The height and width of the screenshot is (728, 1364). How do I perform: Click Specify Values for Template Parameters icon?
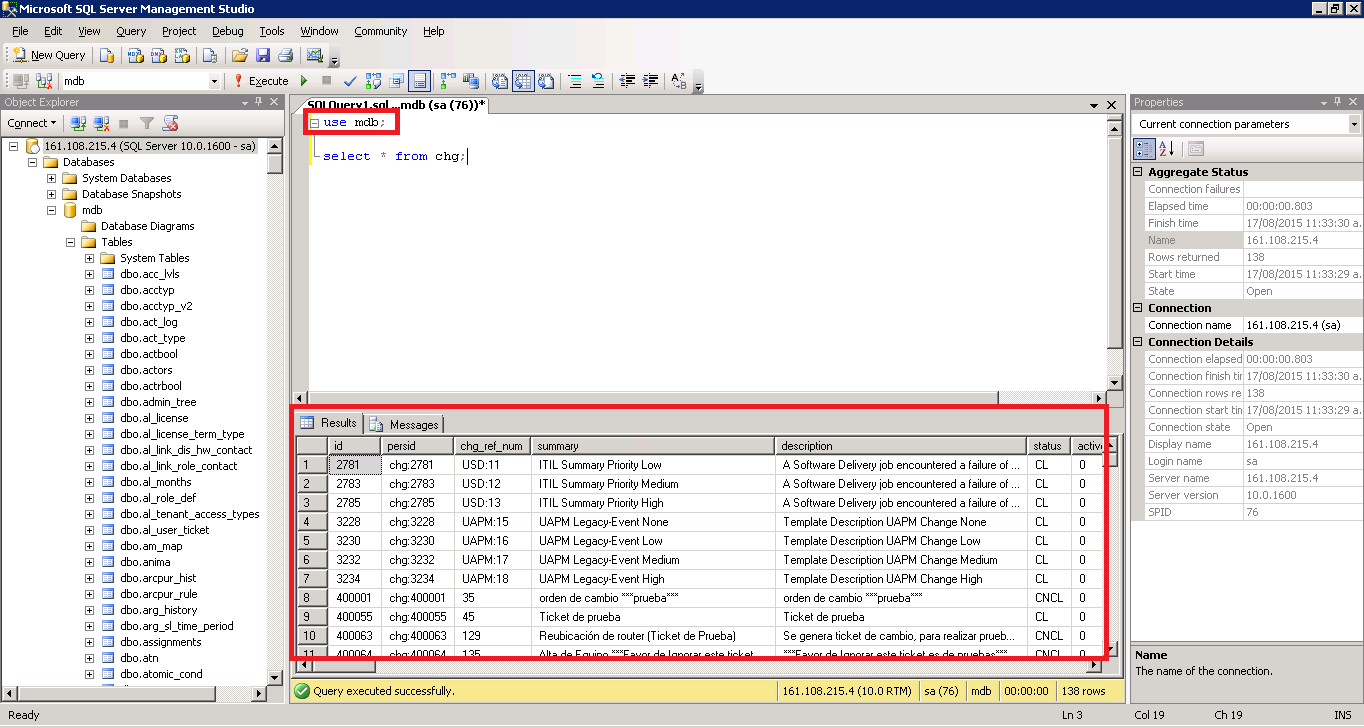(679, 81)
